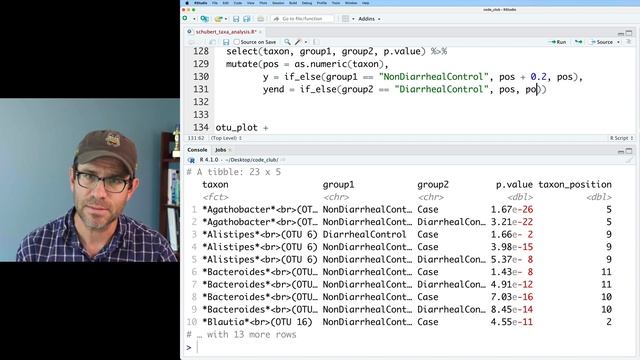Click the code tools wand icon
This screenshot has height=360, width=640.
(298, 42)
